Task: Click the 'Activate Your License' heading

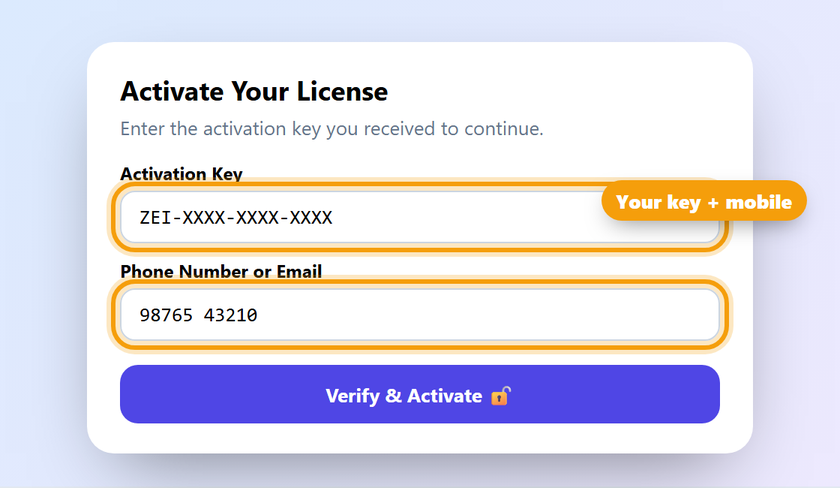Action: pos(254,91)
